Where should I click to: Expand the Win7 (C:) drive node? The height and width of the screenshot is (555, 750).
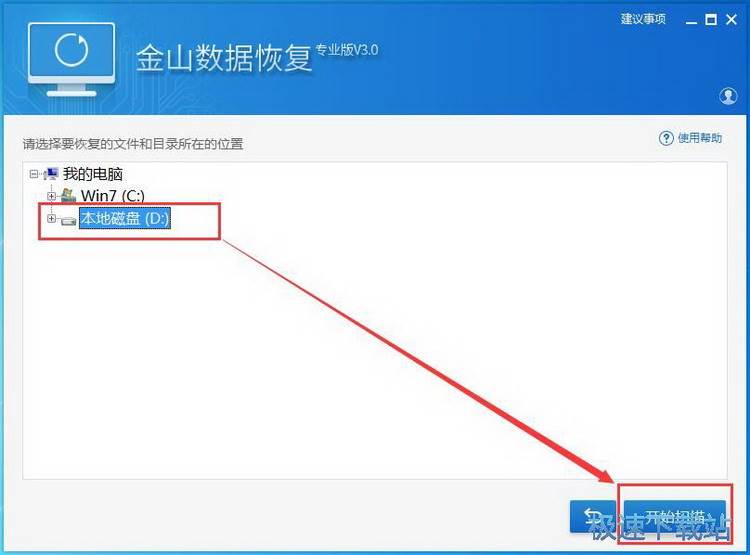51,196
